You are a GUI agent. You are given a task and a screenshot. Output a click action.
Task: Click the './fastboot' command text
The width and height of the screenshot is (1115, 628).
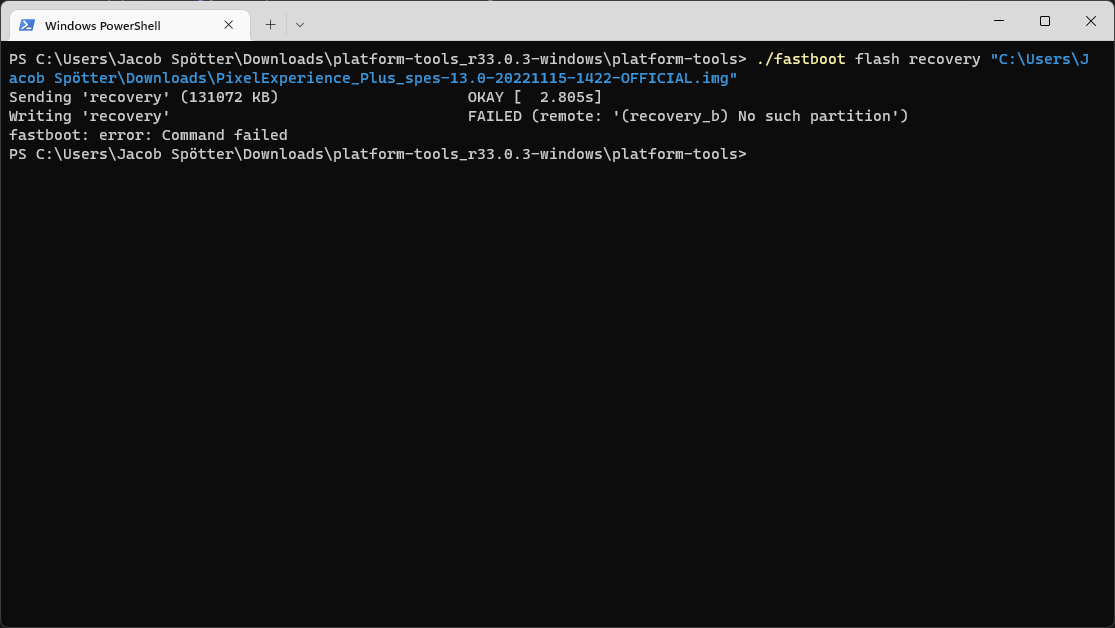coord(801,59)
